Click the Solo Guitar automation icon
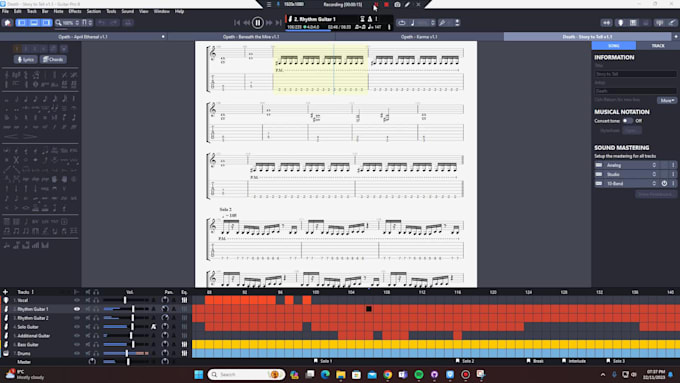The image size is (680, 383). point(154,327)
